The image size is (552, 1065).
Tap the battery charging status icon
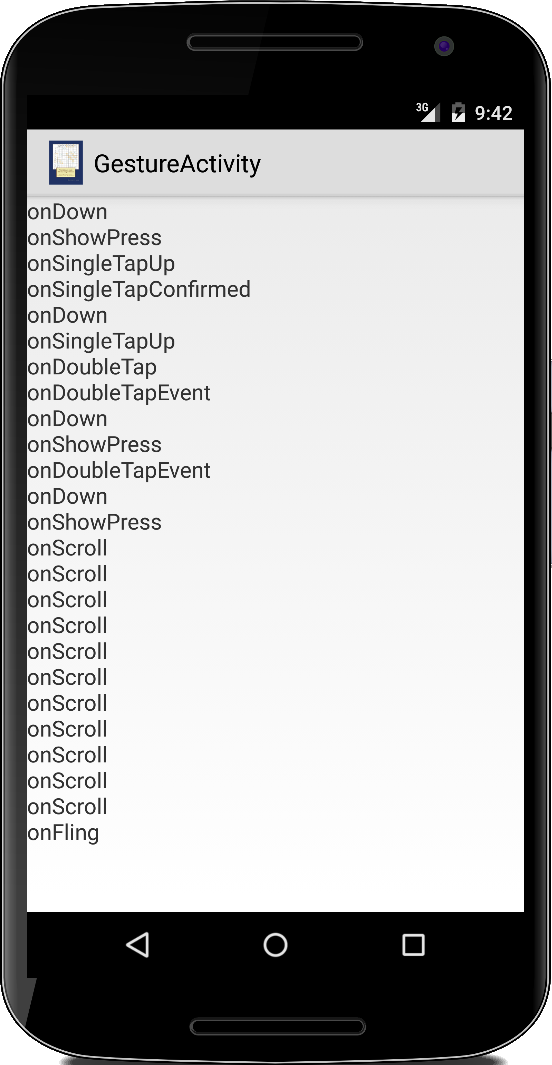tap(458, 112)
